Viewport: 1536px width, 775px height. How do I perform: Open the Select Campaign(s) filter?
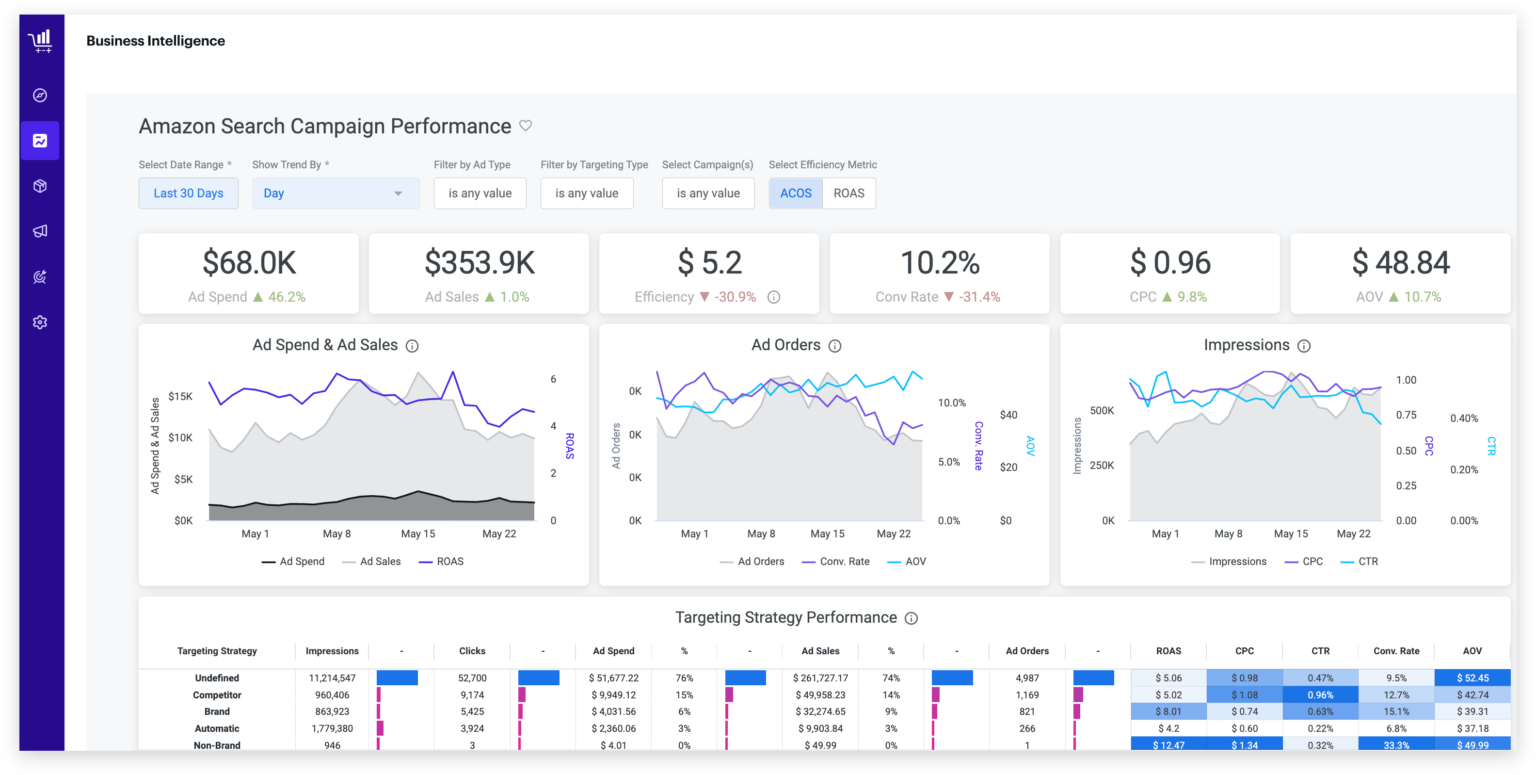(708, 192)
